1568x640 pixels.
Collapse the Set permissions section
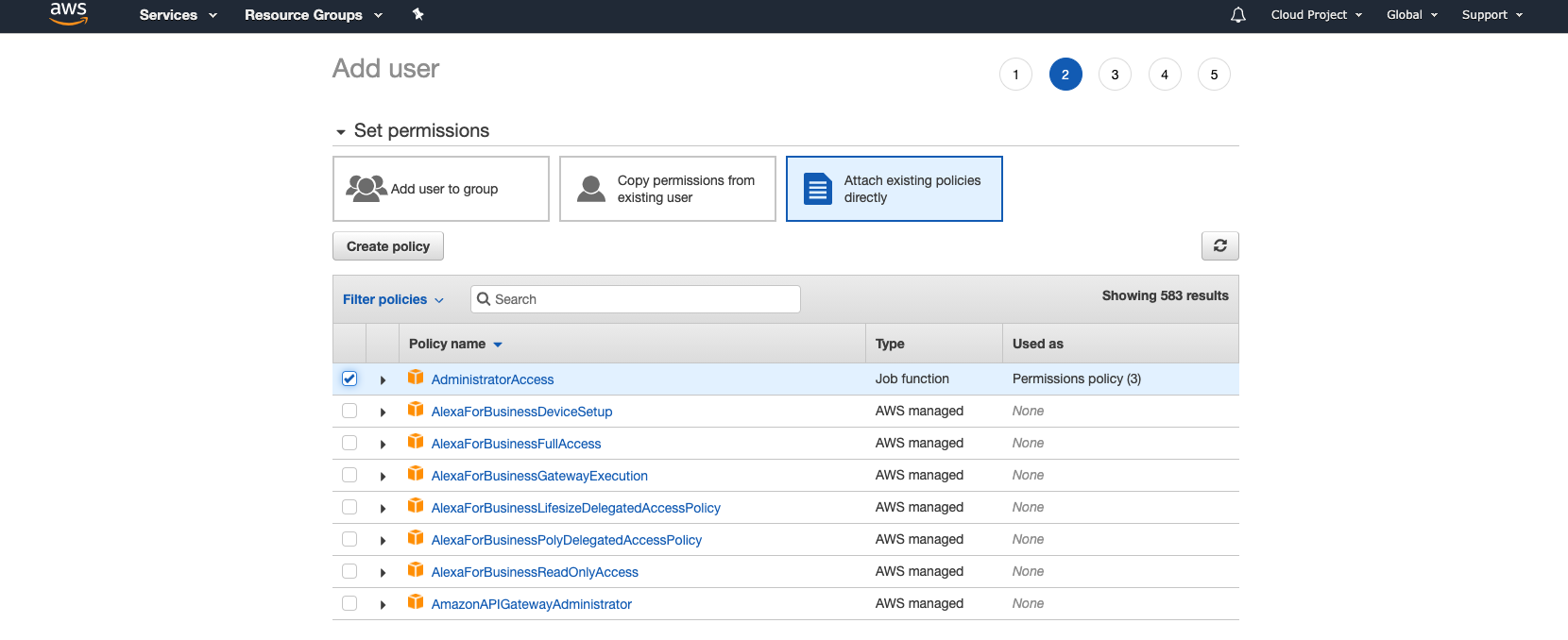pos(341,132)
